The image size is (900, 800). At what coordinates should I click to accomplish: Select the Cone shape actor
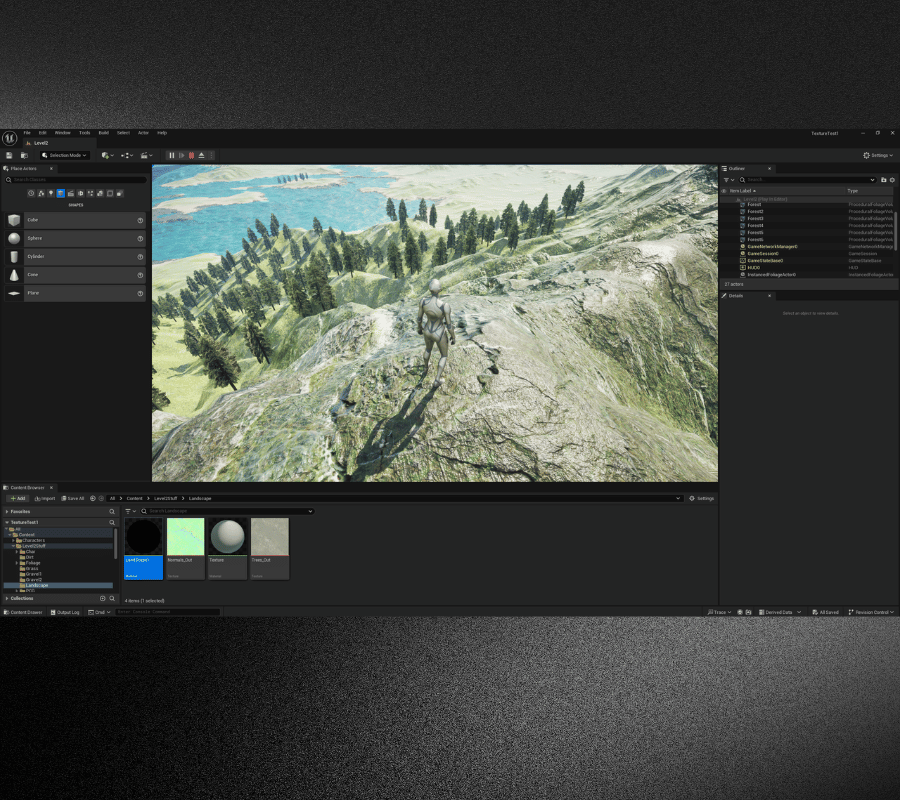click(75, 275)
